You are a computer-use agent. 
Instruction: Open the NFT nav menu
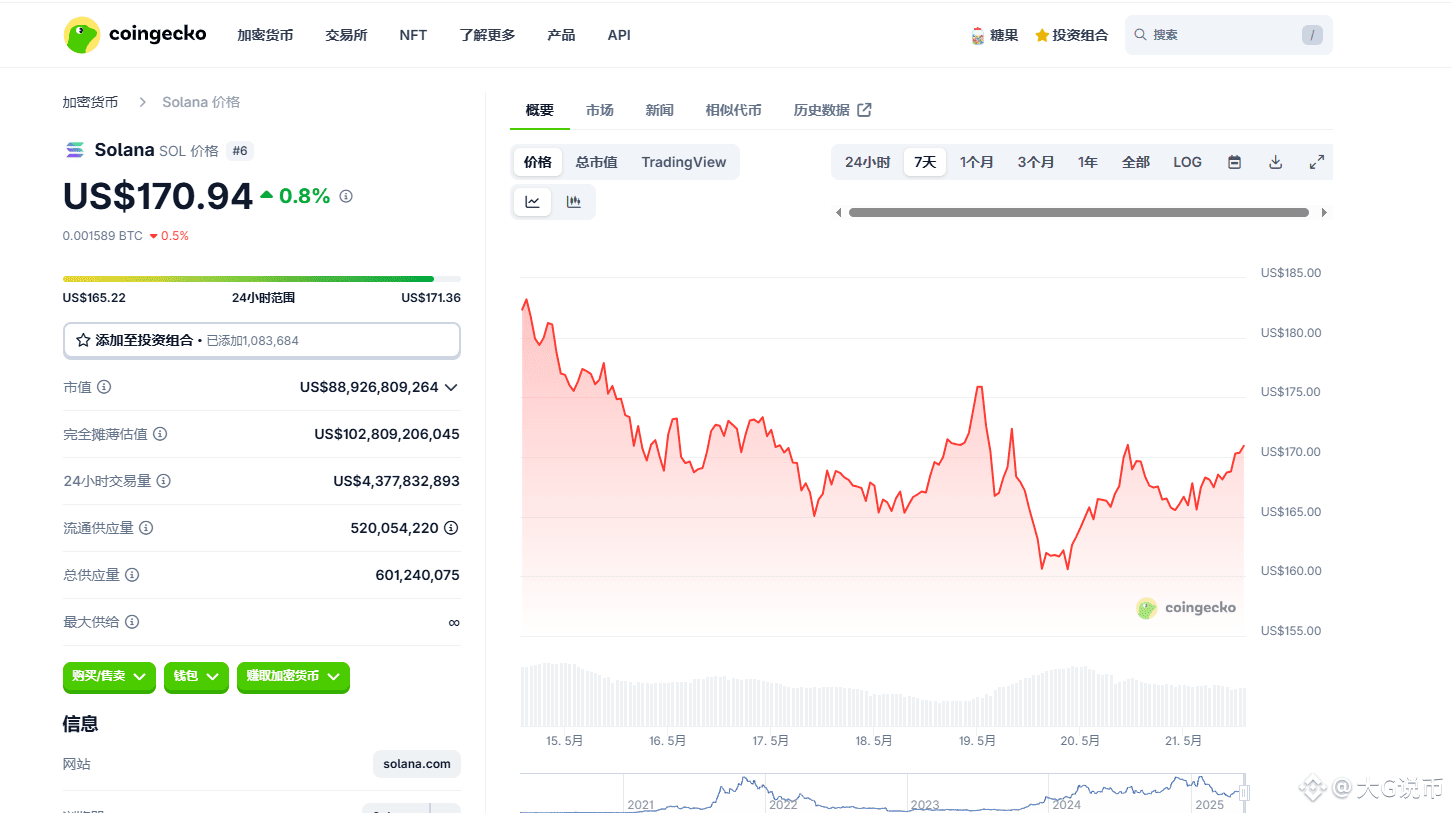(x=413, y=35)
